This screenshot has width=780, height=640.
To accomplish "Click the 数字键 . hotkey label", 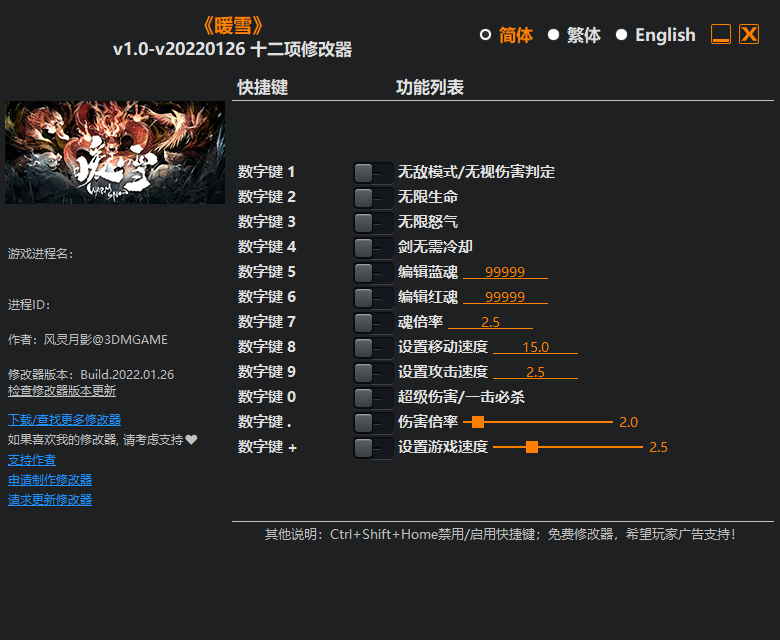I will [265, 422].
